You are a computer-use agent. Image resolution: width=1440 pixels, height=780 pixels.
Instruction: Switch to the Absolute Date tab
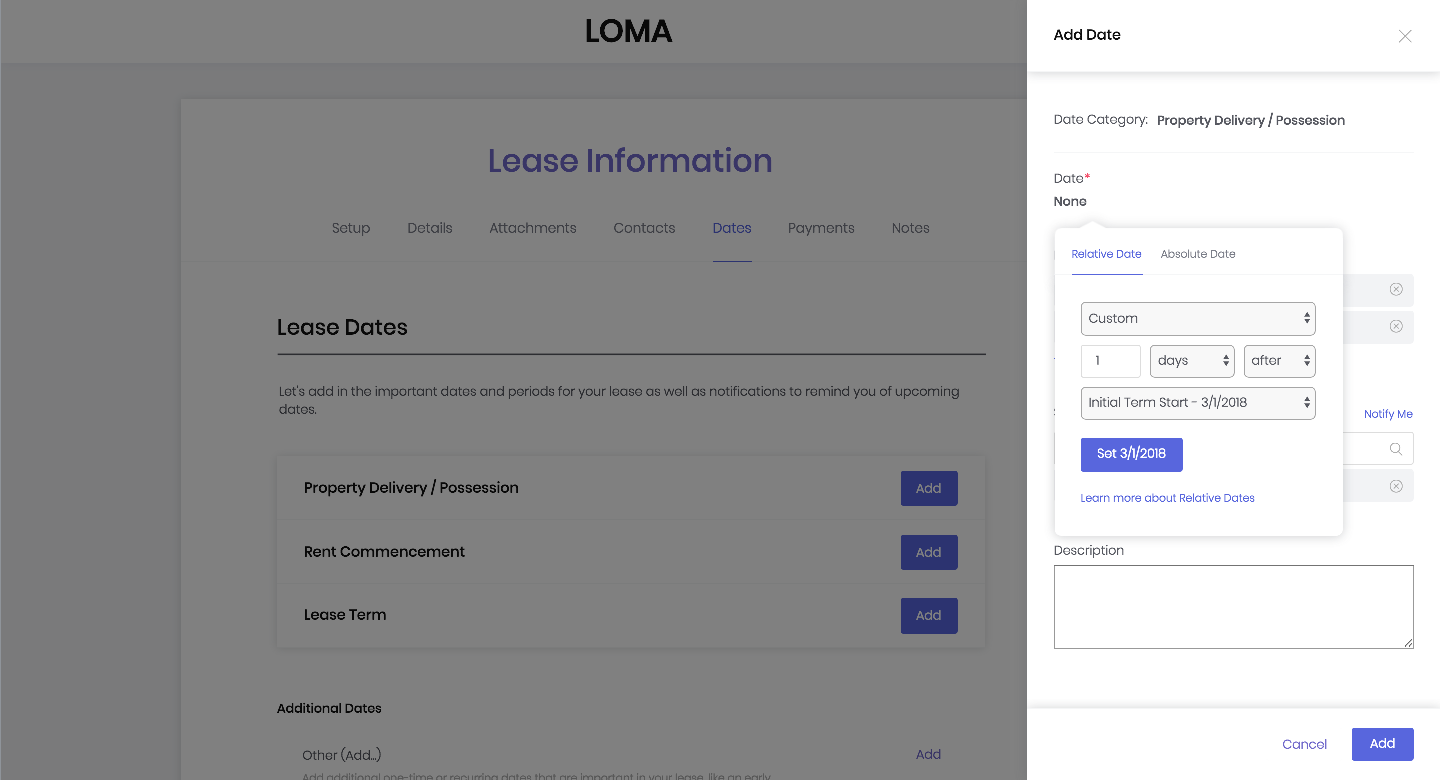coord(1197,254)
